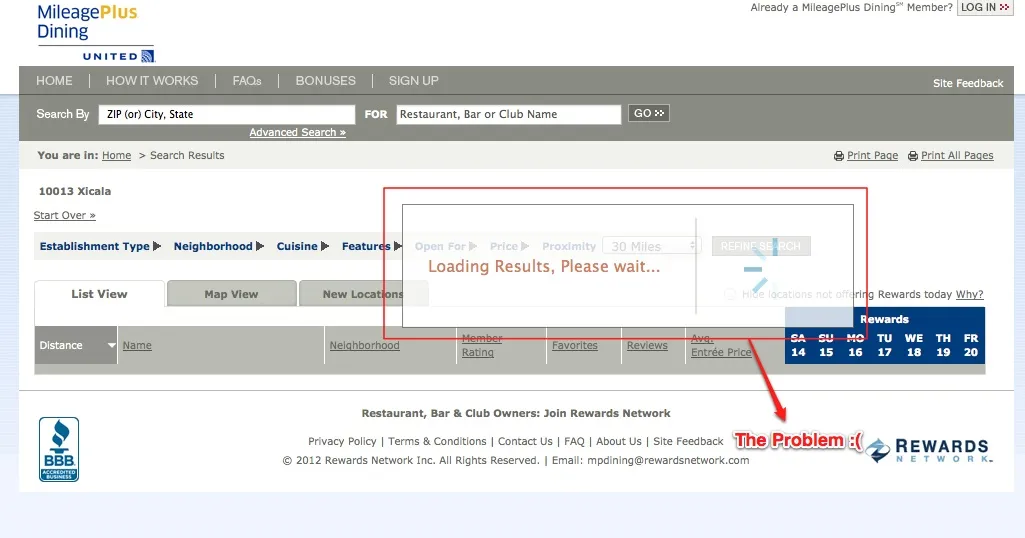Open the About Us footer link
This screenshot has height=538, width=1025.
pyautogui.click(x=618, y=441)
